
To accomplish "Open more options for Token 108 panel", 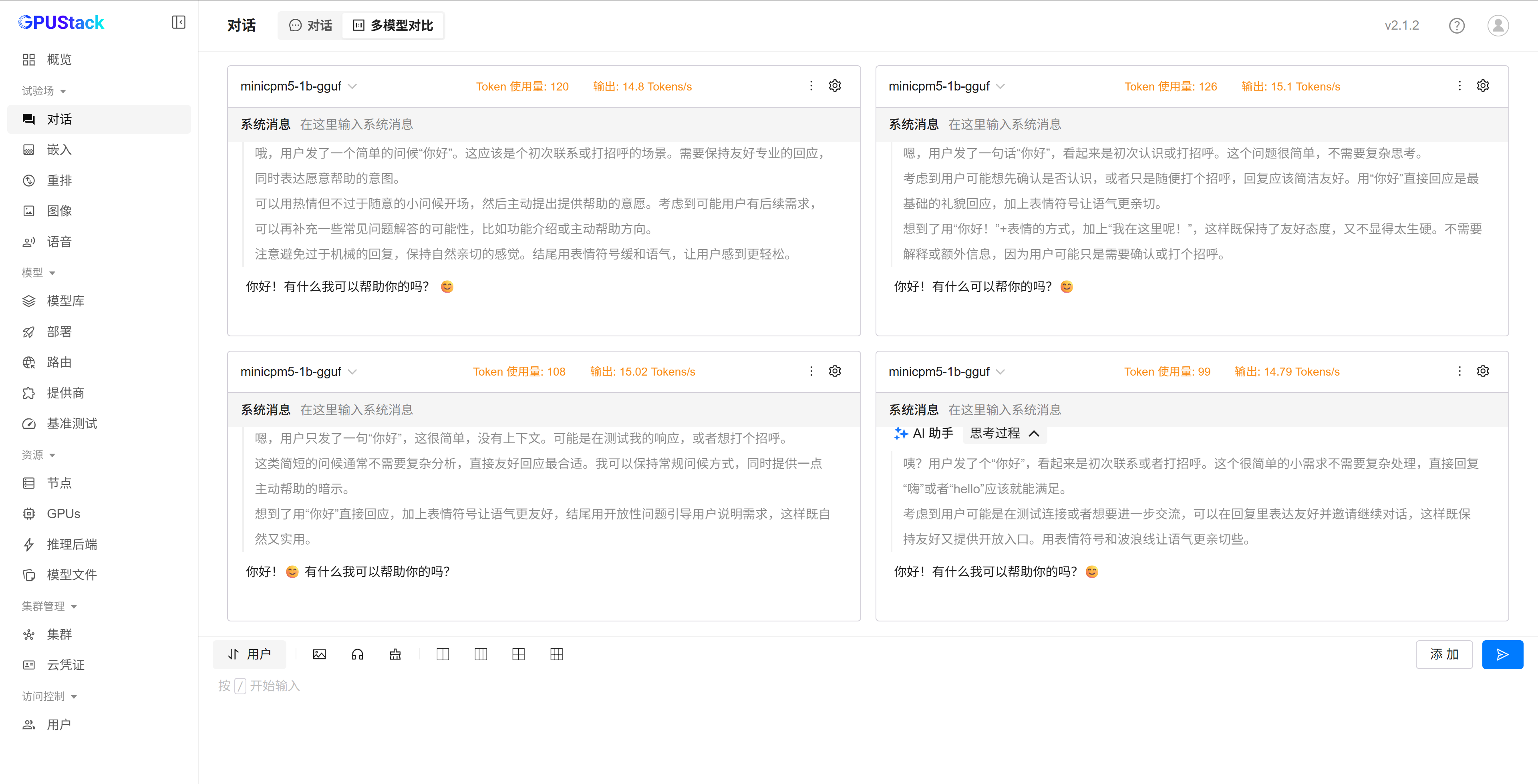I will [811, 372].
